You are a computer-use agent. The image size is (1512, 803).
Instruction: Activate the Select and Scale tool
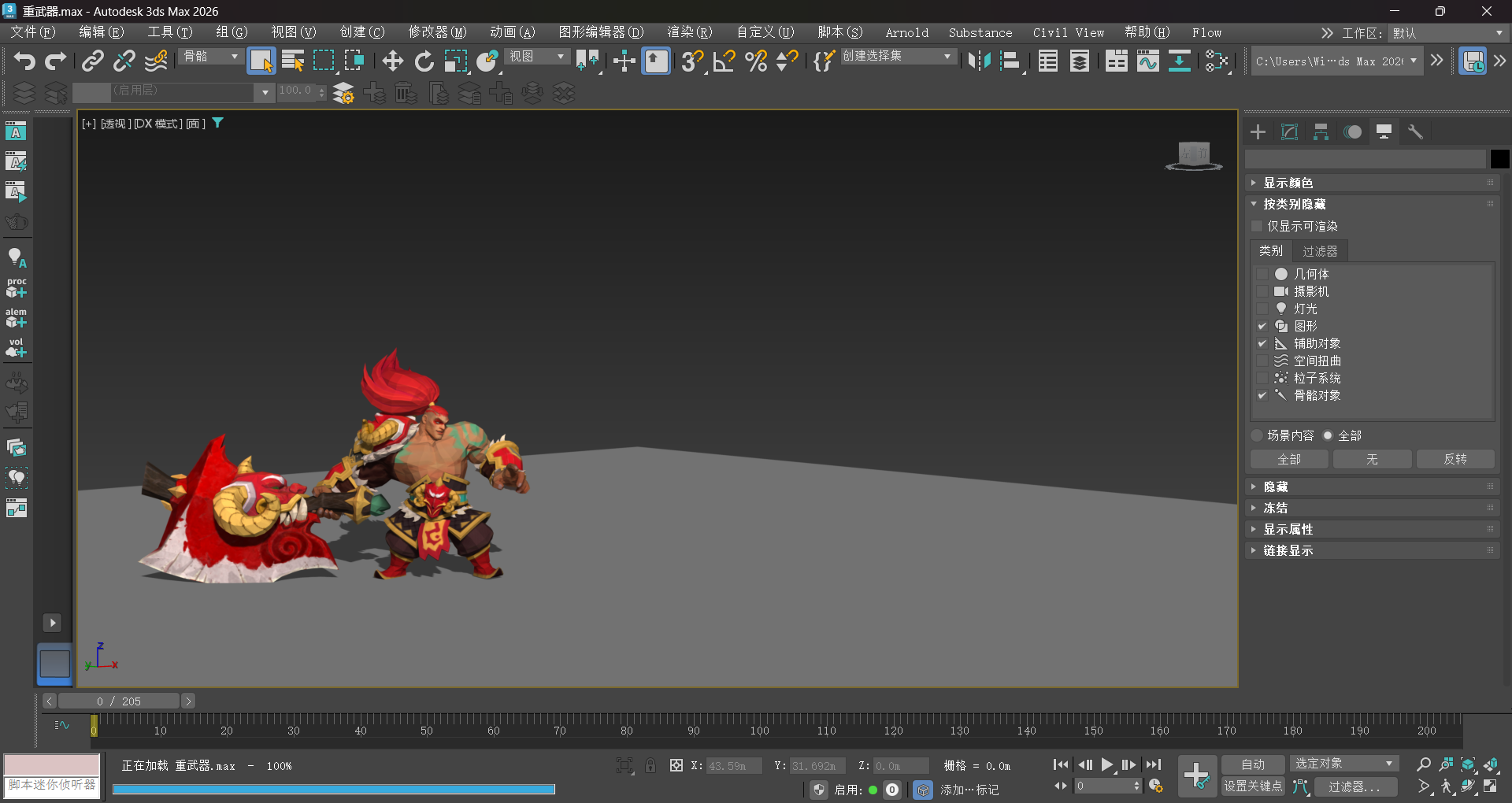[455, 61]
